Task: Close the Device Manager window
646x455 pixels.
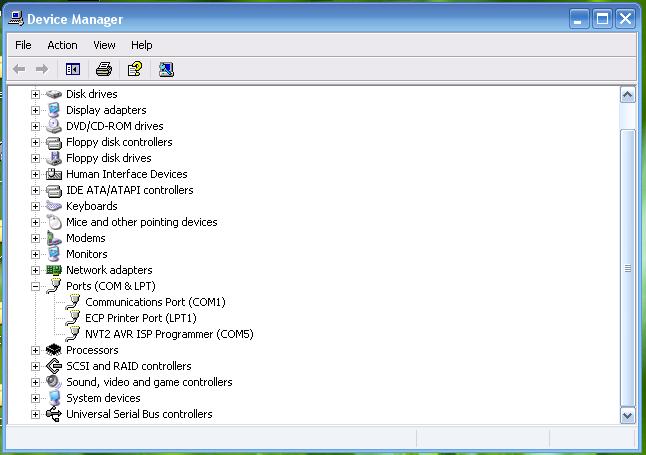Action: coord(625,19)
